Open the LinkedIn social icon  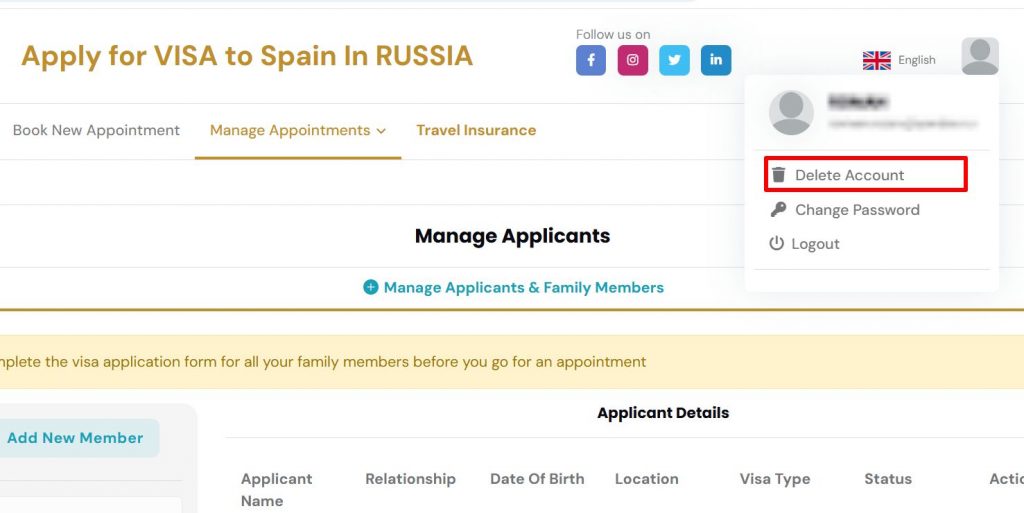(x=716, y=60)
